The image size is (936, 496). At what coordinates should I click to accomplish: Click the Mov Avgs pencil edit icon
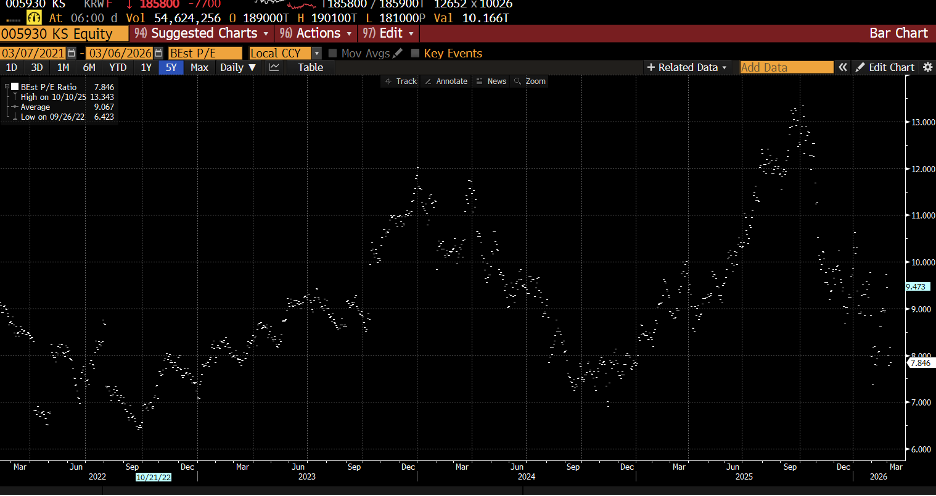[x=398, y=53]
